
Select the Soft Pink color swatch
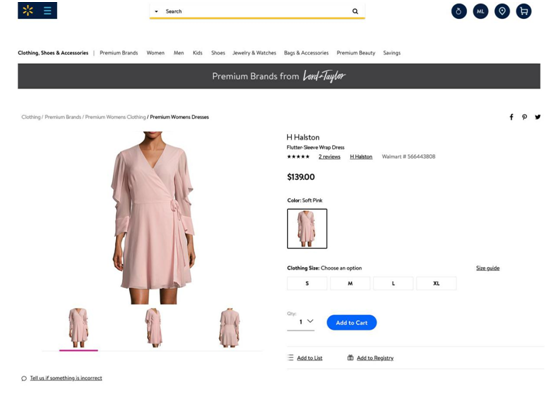click(x=307, y=229)
